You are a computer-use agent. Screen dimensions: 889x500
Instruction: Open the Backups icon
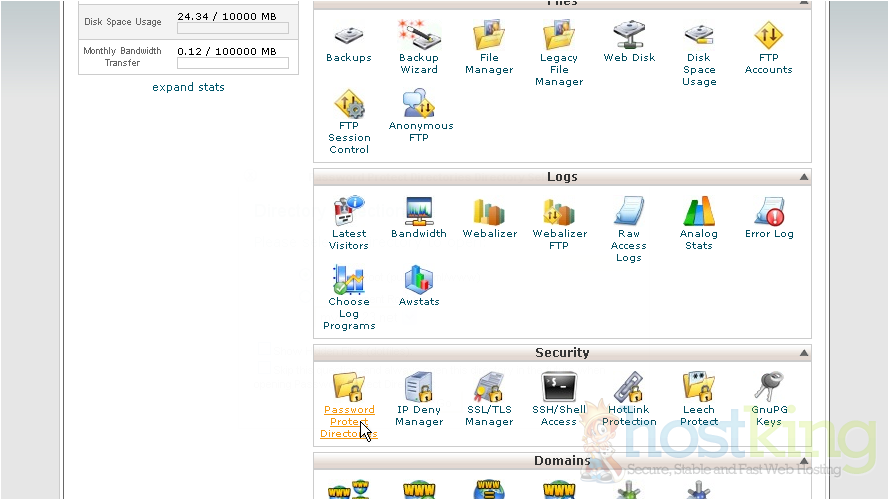click(348, 36)
